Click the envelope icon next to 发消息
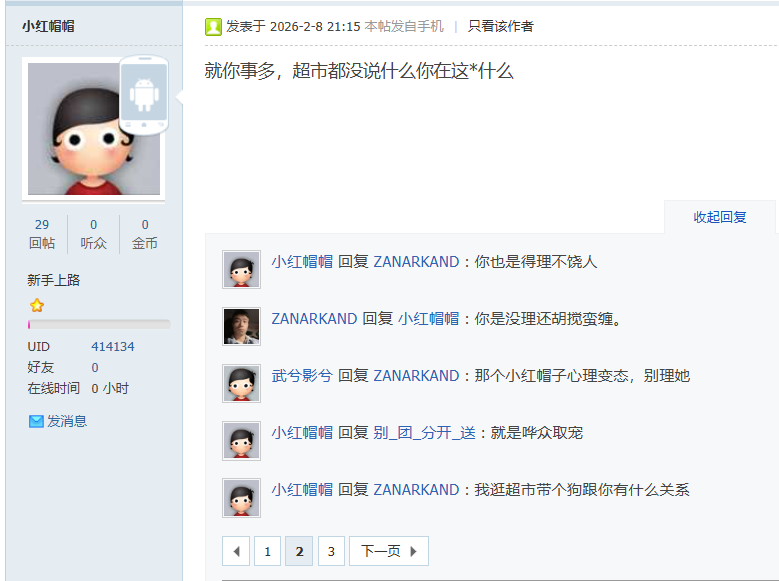Image resolution: width=779 pixels, height=581 pixels. [36, 421]
